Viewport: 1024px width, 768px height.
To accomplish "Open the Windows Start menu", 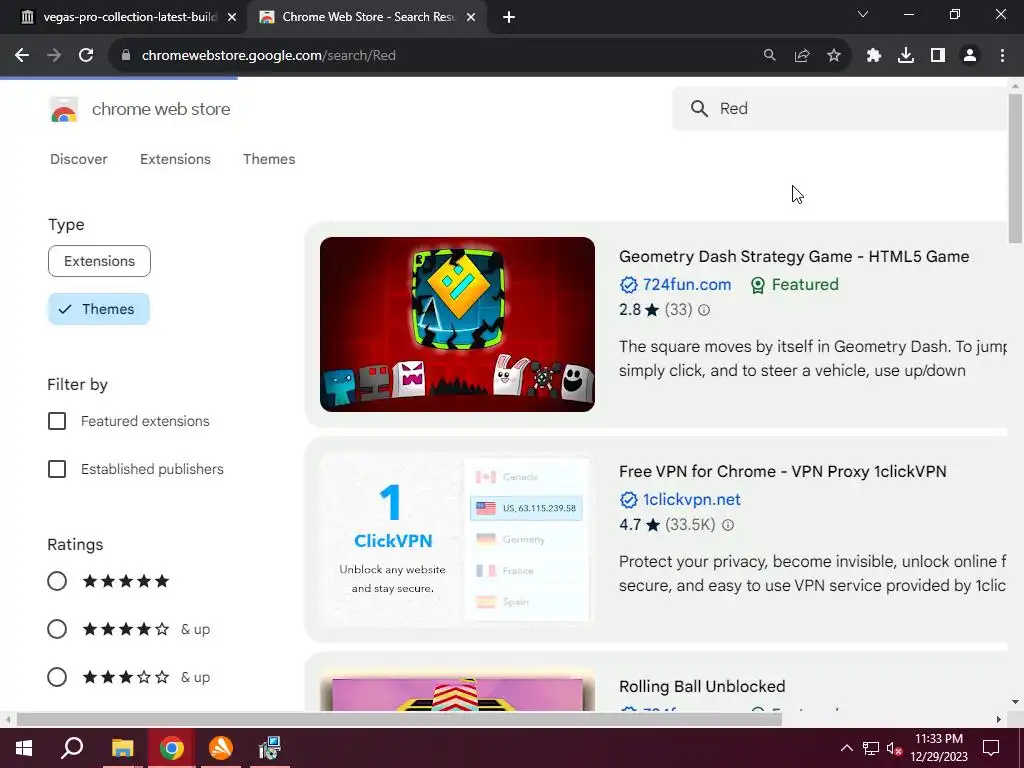I will pyautogui.click(x=24, y=748).
